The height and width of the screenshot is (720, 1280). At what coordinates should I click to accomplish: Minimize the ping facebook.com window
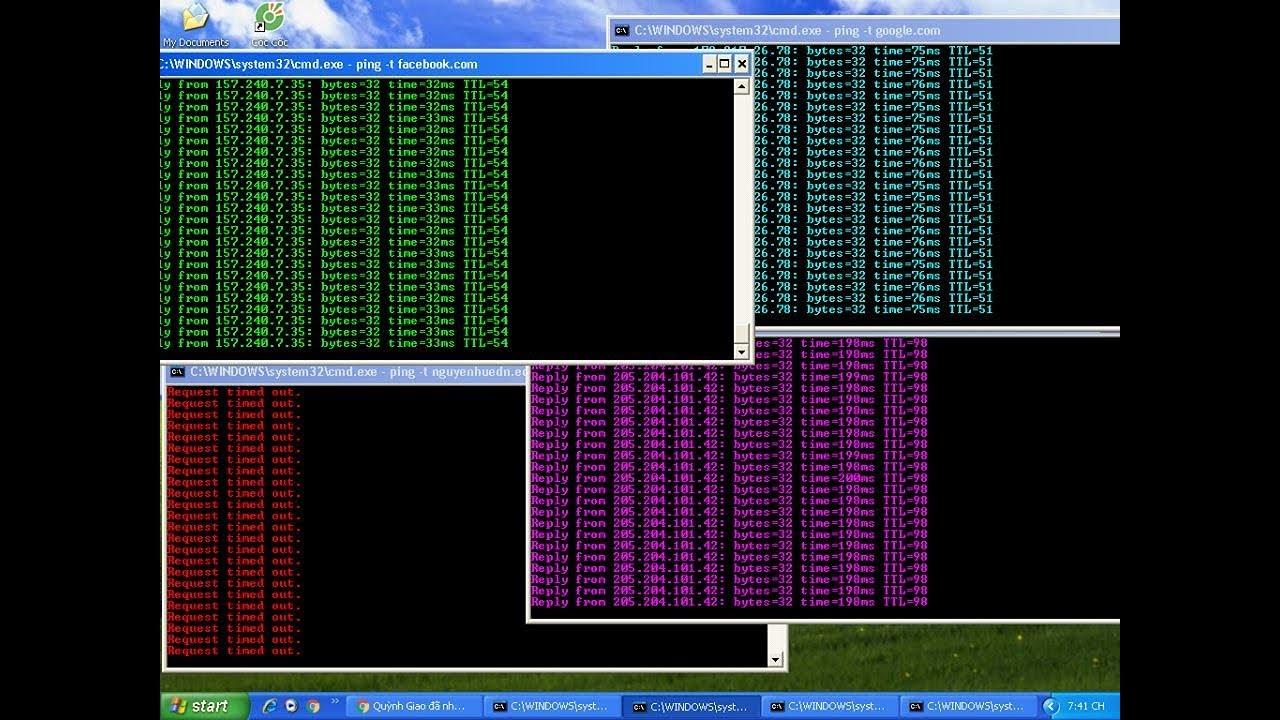tap(709, 64)
